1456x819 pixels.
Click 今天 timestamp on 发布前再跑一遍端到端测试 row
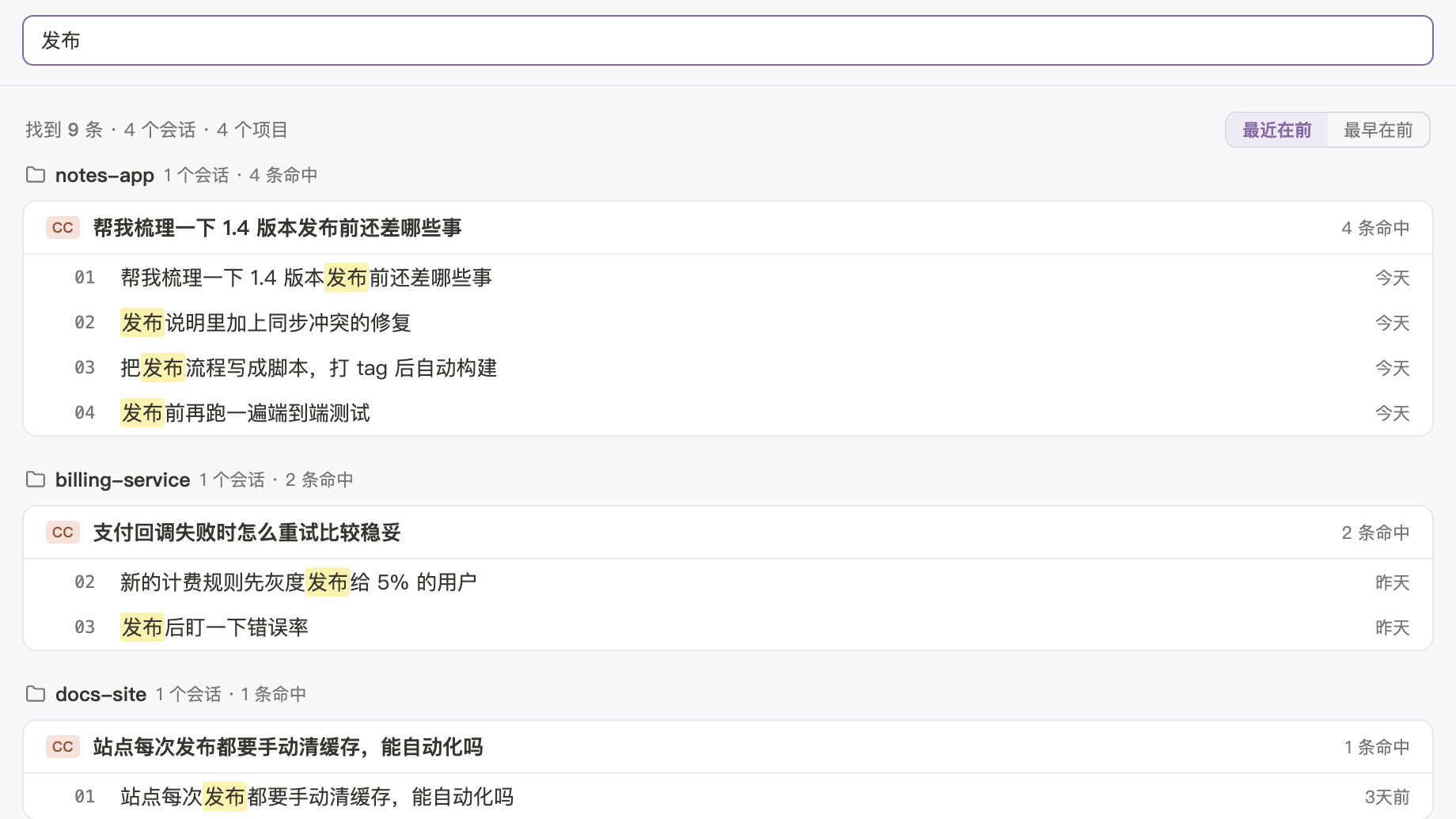(x=1393, y=413)
